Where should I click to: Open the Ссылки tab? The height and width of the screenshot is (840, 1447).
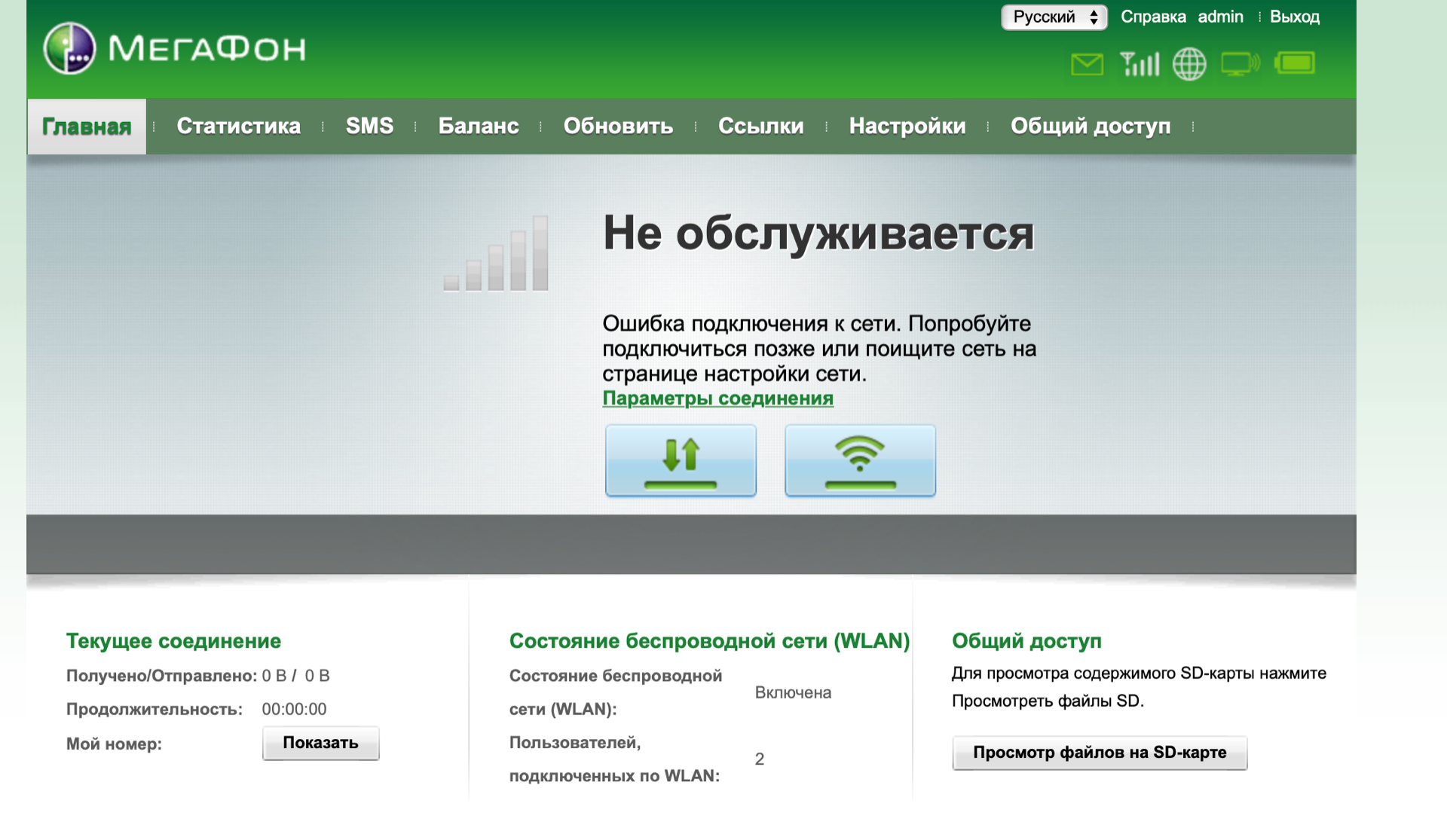point(760,126)
